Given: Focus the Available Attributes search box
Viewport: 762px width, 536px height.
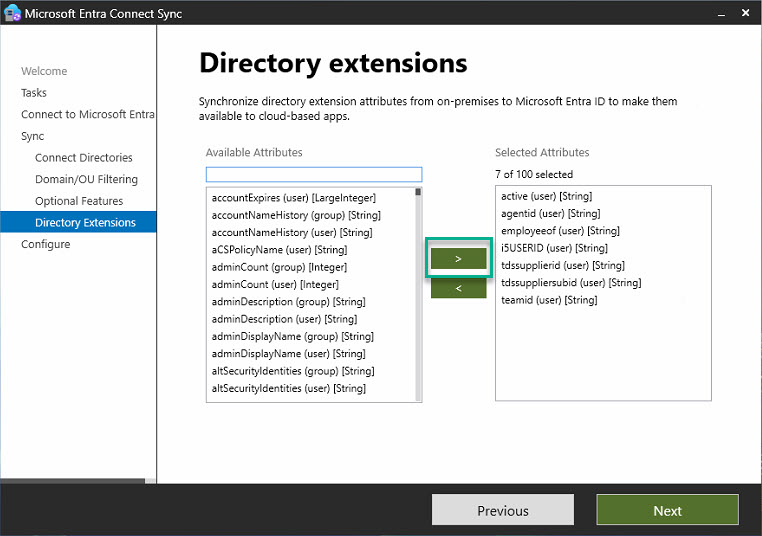Looking at the screenshot, I should point(314,175).
